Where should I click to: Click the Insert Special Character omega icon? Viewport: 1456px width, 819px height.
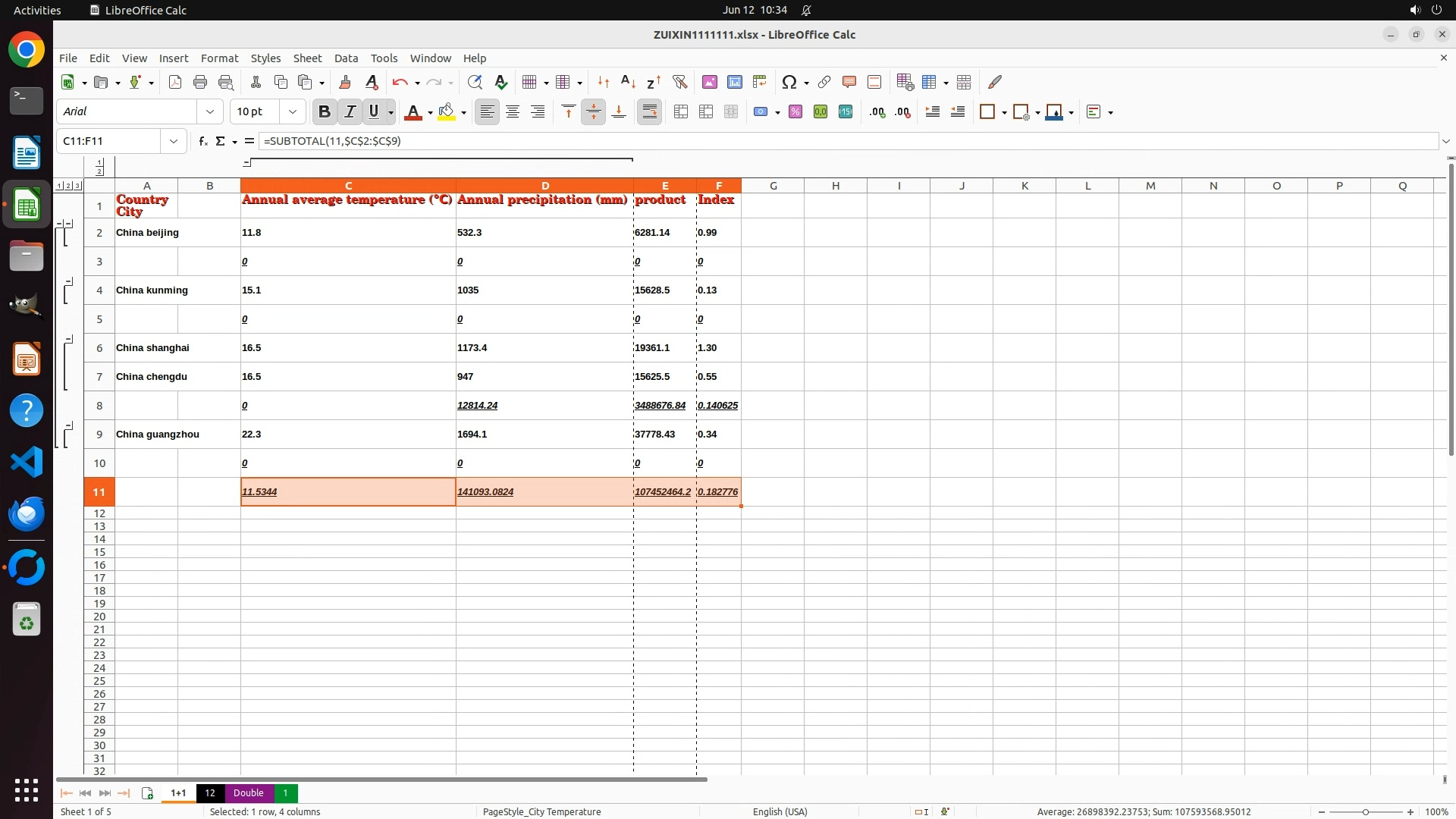pyautogui.click(x=789, y=82)
